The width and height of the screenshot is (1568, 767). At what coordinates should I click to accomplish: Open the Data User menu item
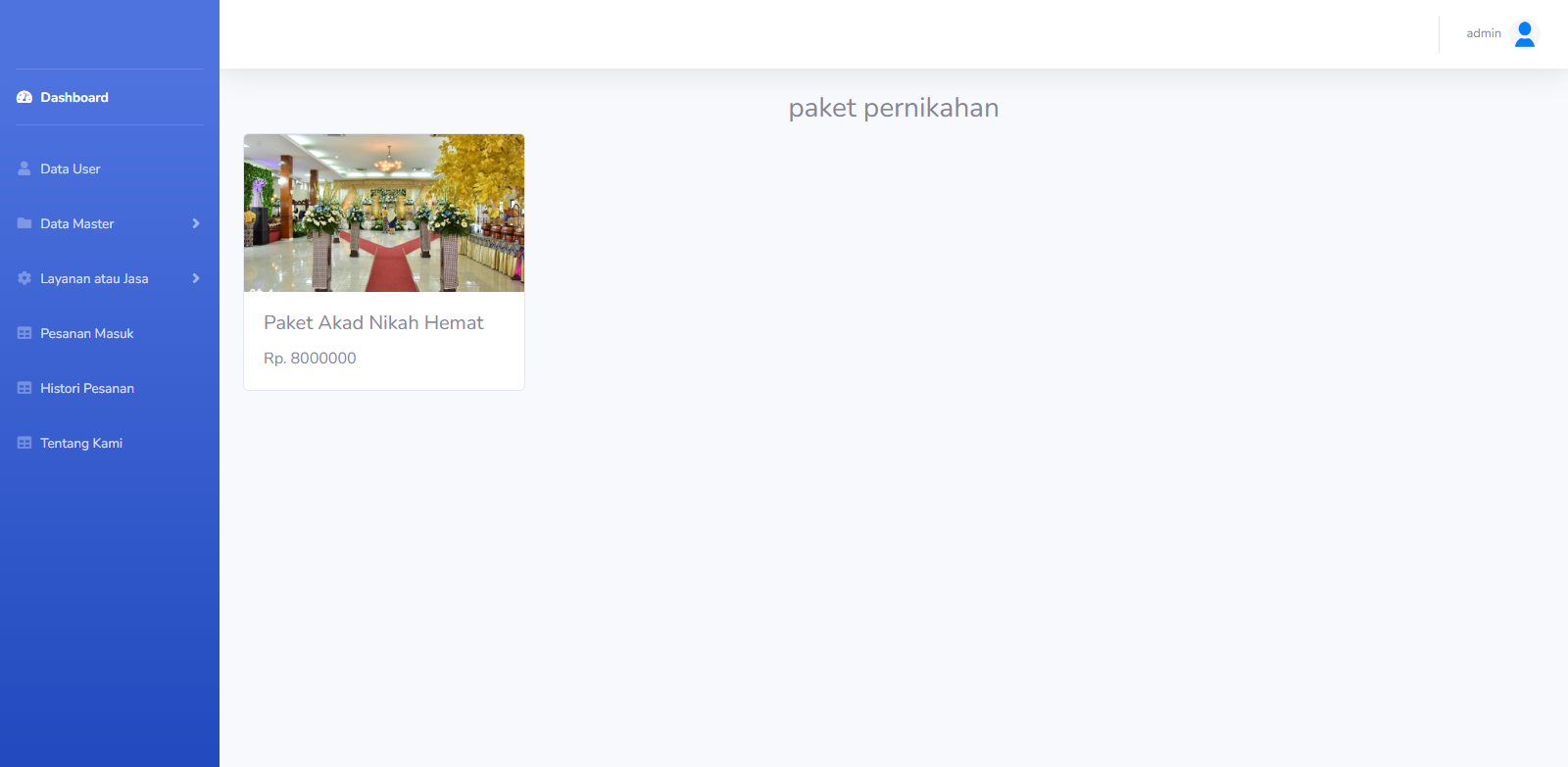pos(110,168)
